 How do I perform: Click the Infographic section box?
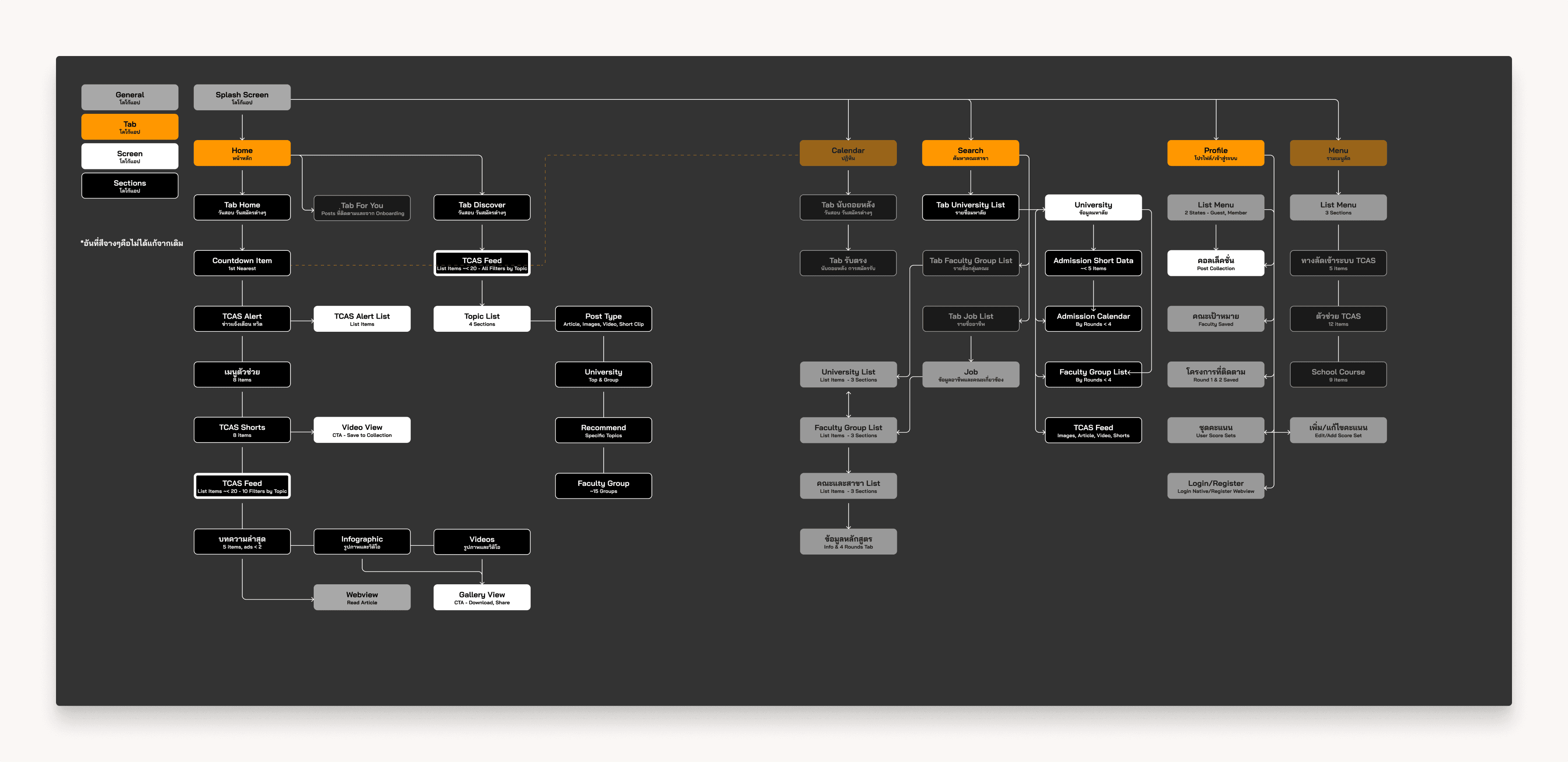tap(361, 541)
